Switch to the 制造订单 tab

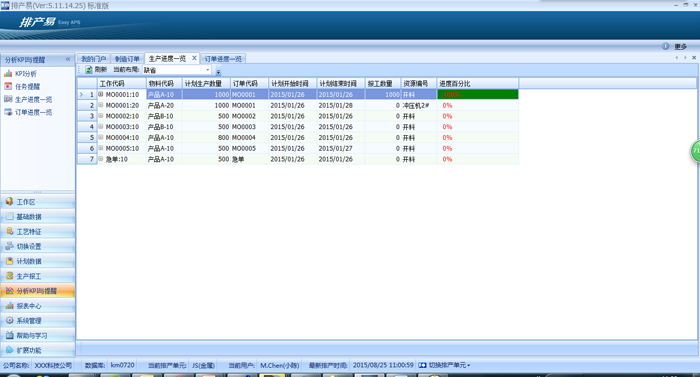(127, 59)
